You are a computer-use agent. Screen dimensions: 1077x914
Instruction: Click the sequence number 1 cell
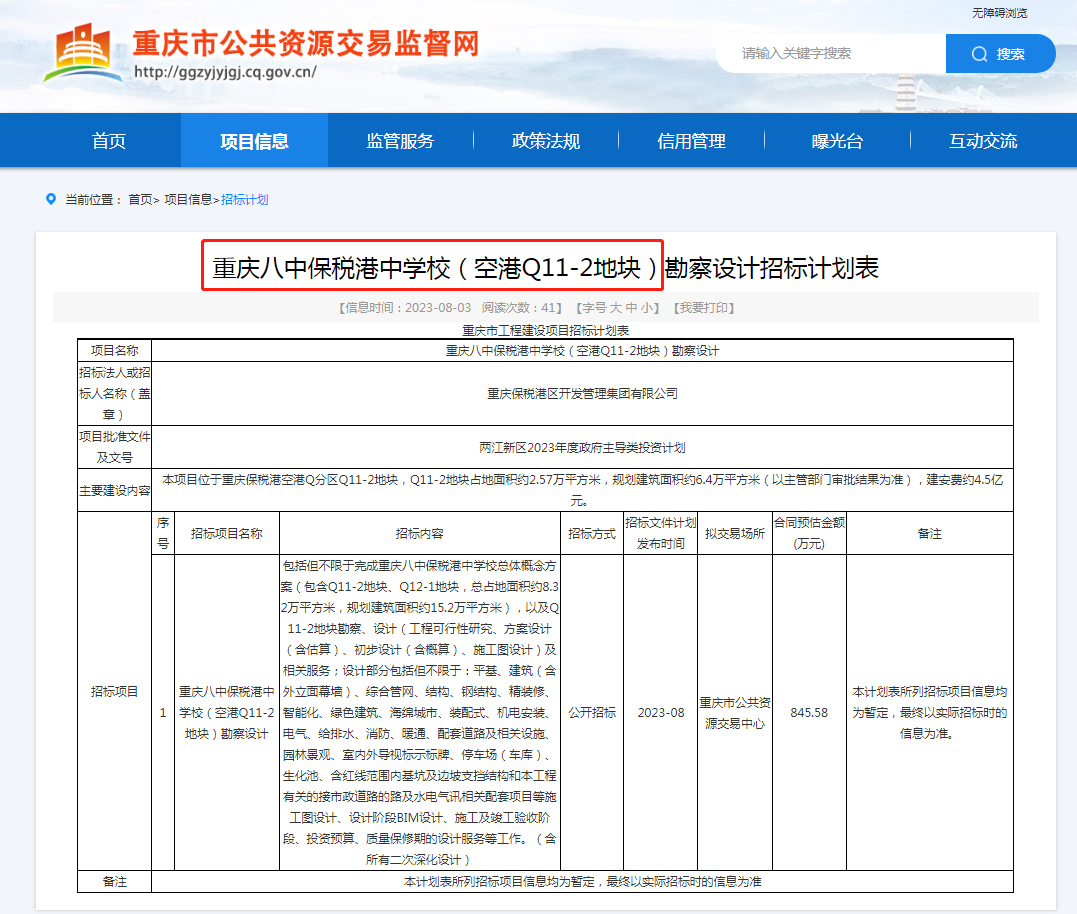click(x=163, y=713)
